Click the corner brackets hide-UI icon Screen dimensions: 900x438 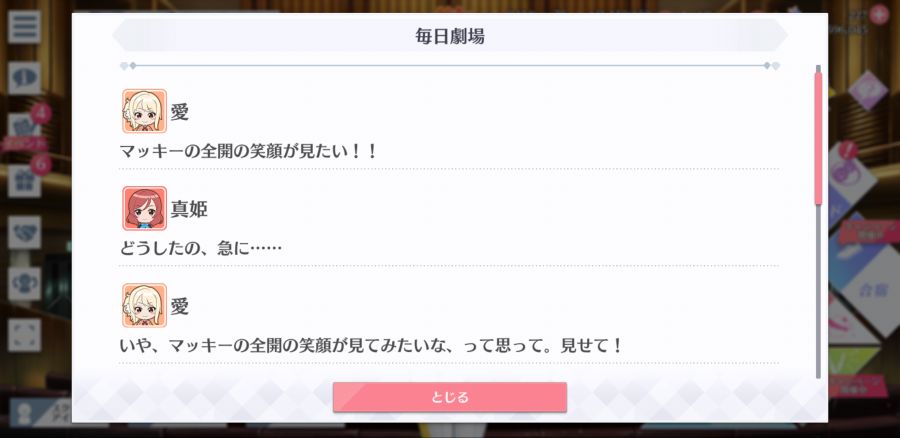[x=24, y=335]
